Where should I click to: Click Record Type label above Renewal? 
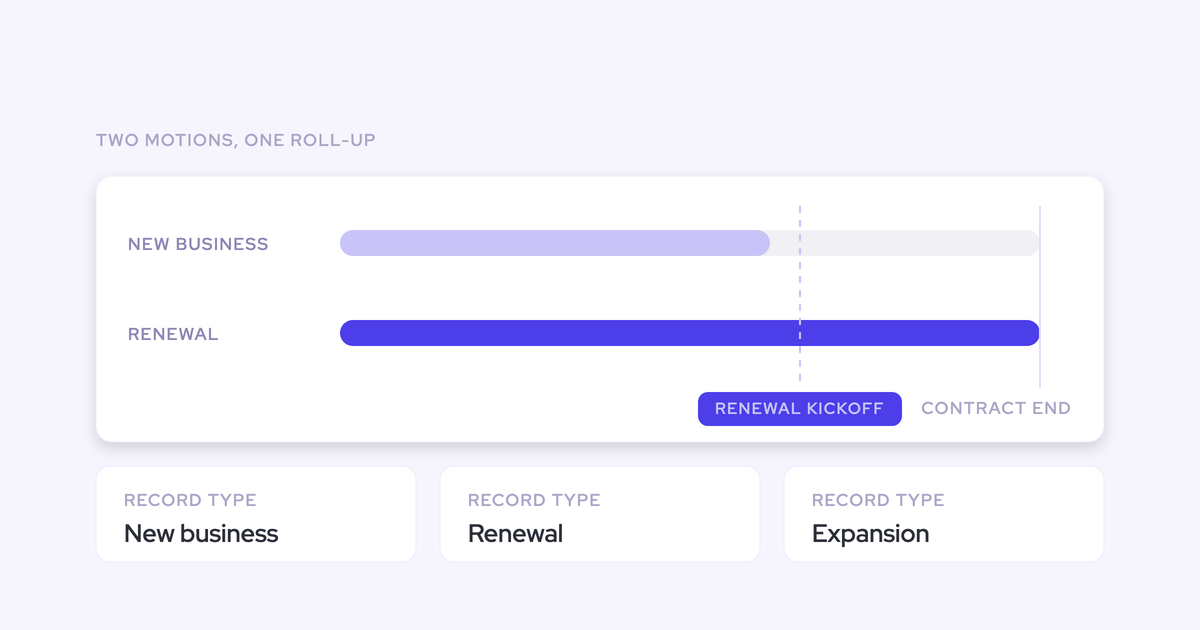(x=534, y=500)
